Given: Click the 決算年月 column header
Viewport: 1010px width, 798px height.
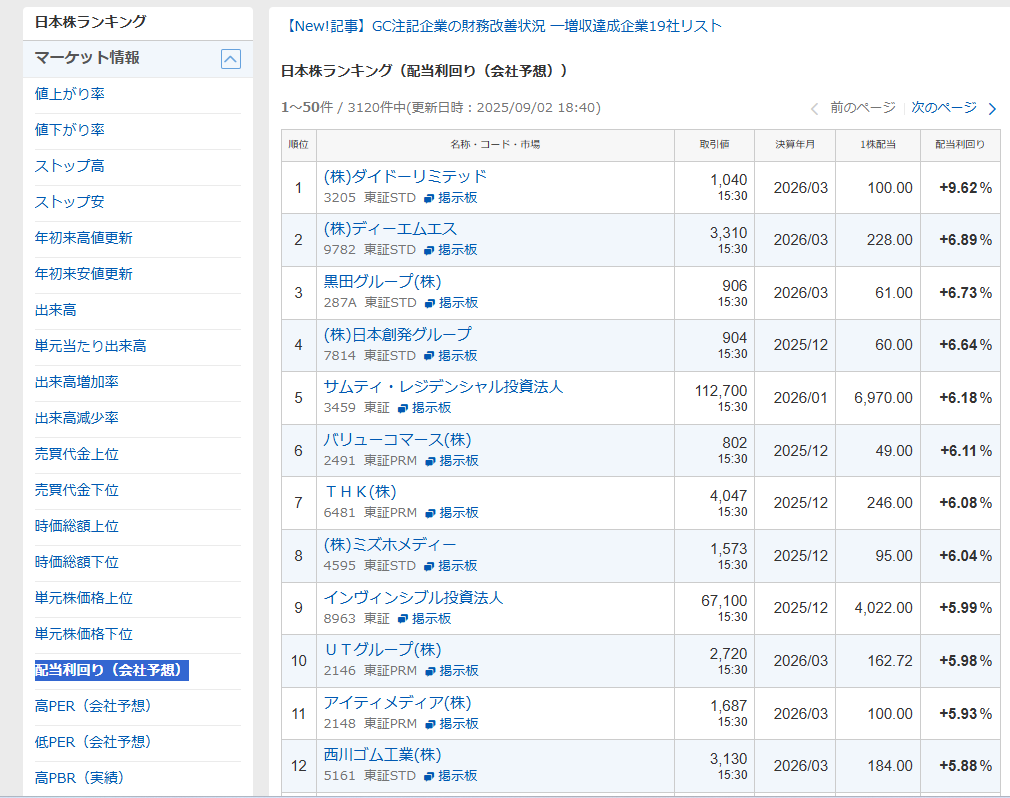Looking at the screenshot, I should [x=795, y=145].
